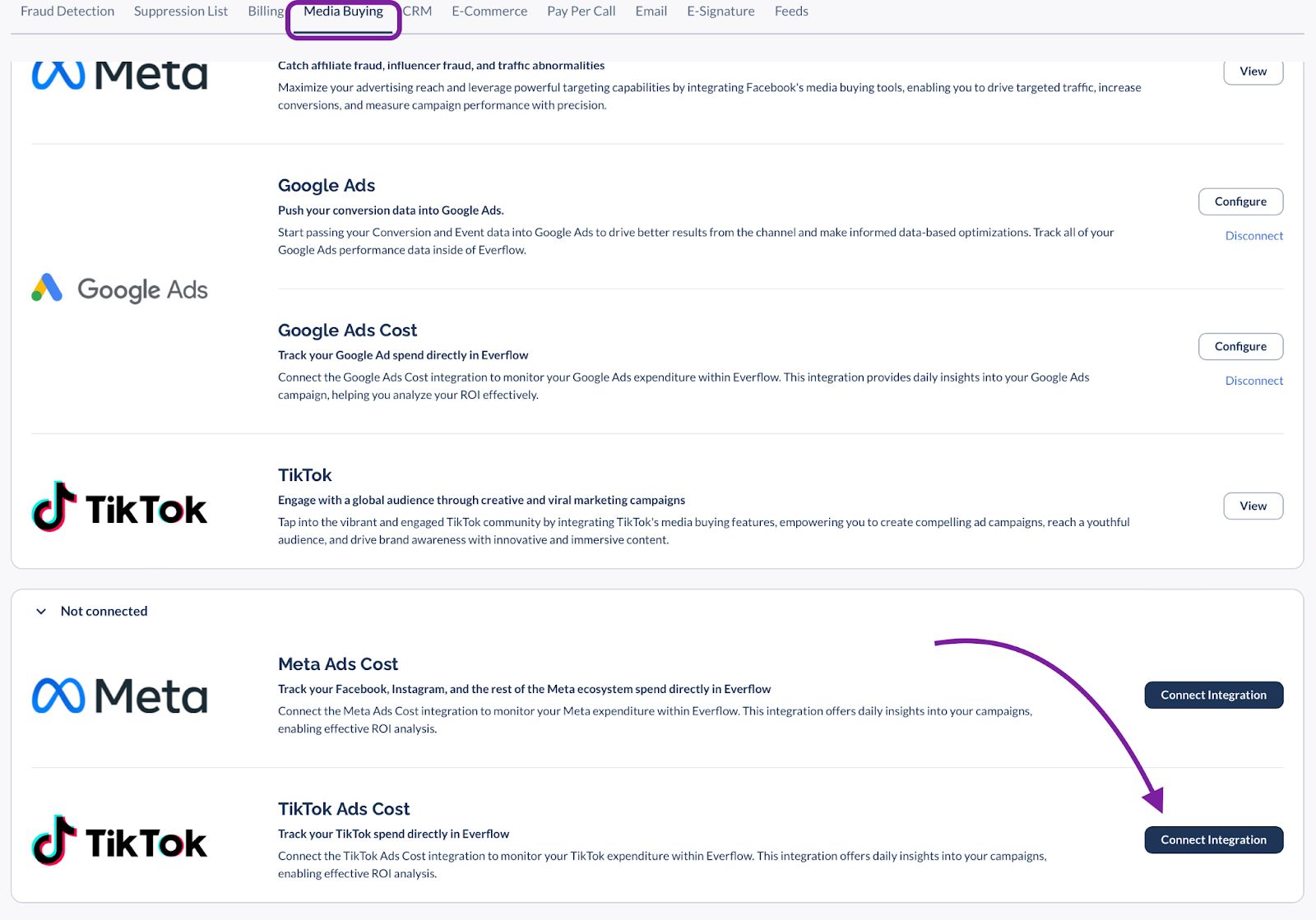Select the Email tab

click(651, 12)
